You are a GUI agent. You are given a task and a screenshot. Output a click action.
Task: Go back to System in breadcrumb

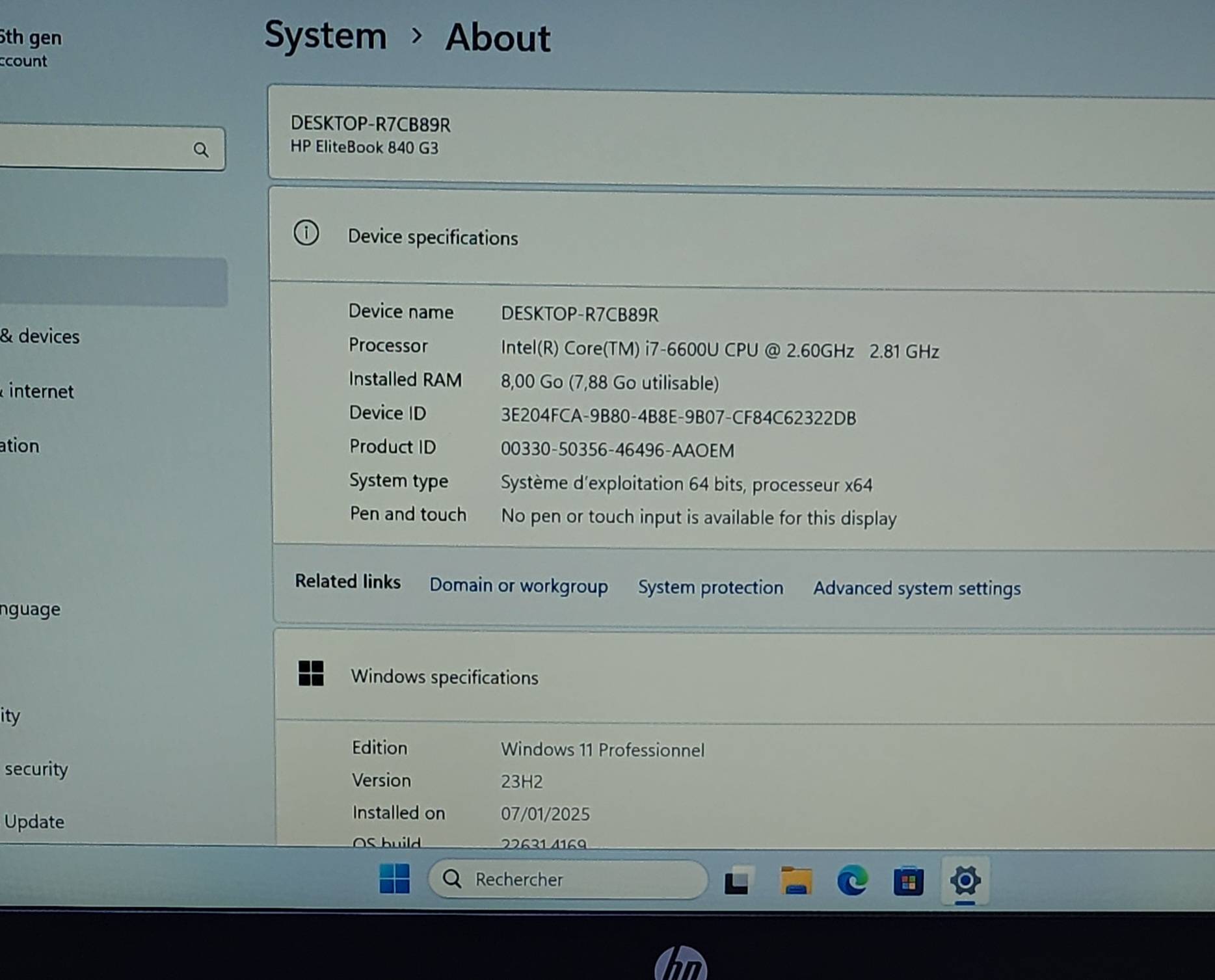click(x=325, y=35)
